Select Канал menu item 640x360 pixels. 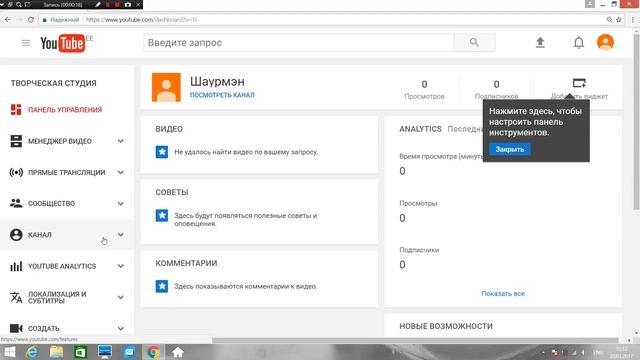tap(40, 235)
